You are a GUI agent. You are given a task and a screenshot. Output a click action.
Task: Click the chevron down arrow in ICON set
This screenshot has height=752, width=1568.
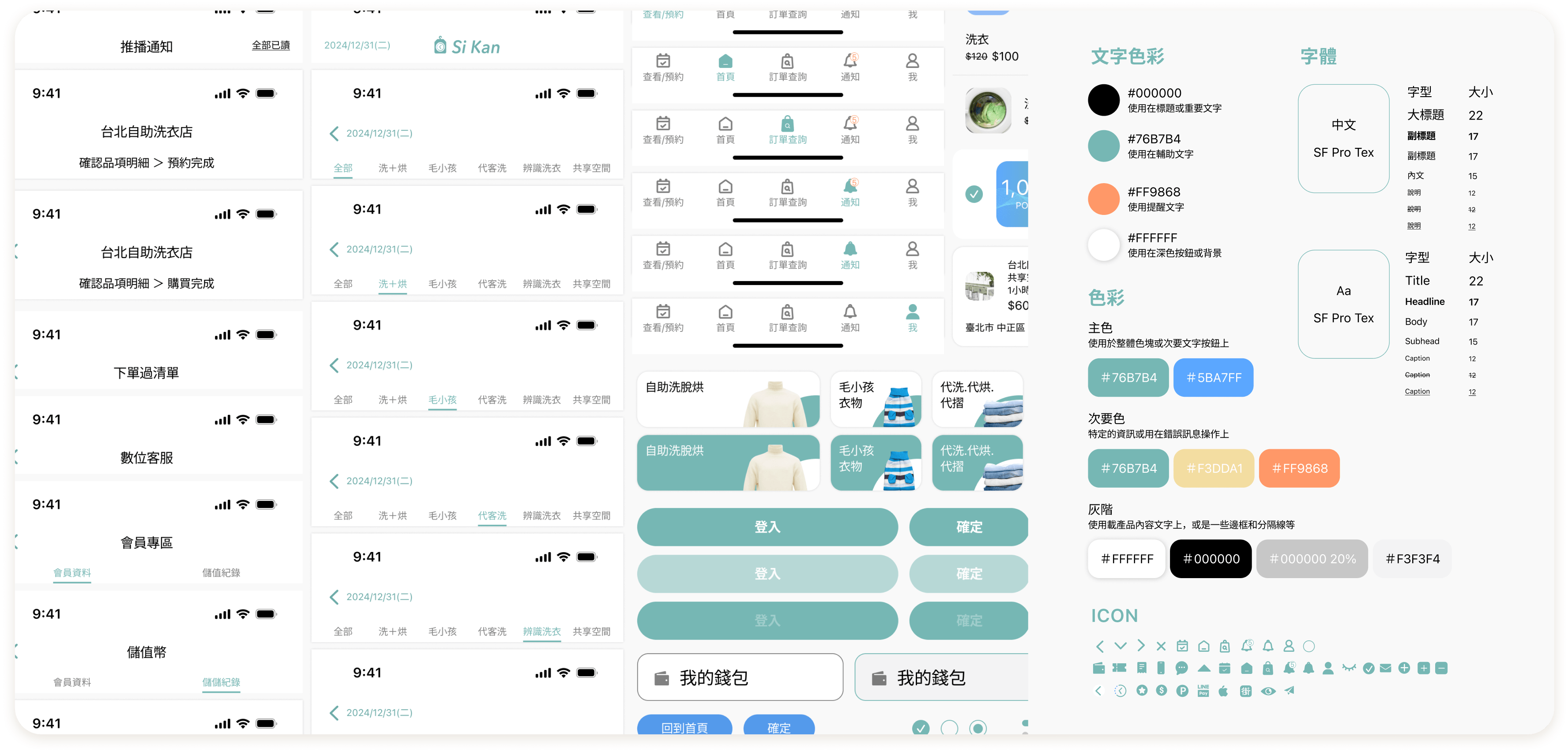click(x=1120, y=646)
